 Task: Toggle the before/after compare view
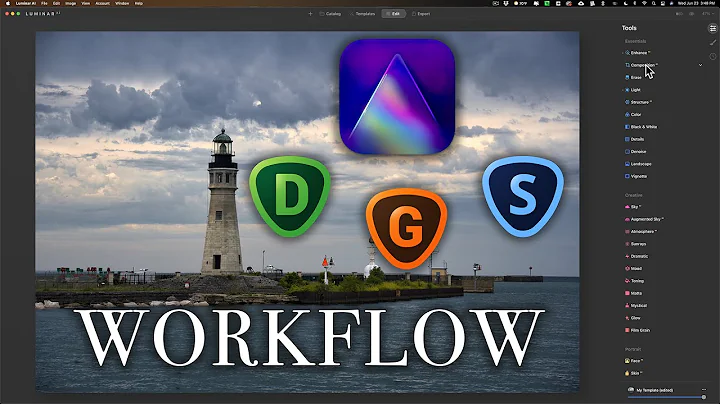click(x=680, y=14)
